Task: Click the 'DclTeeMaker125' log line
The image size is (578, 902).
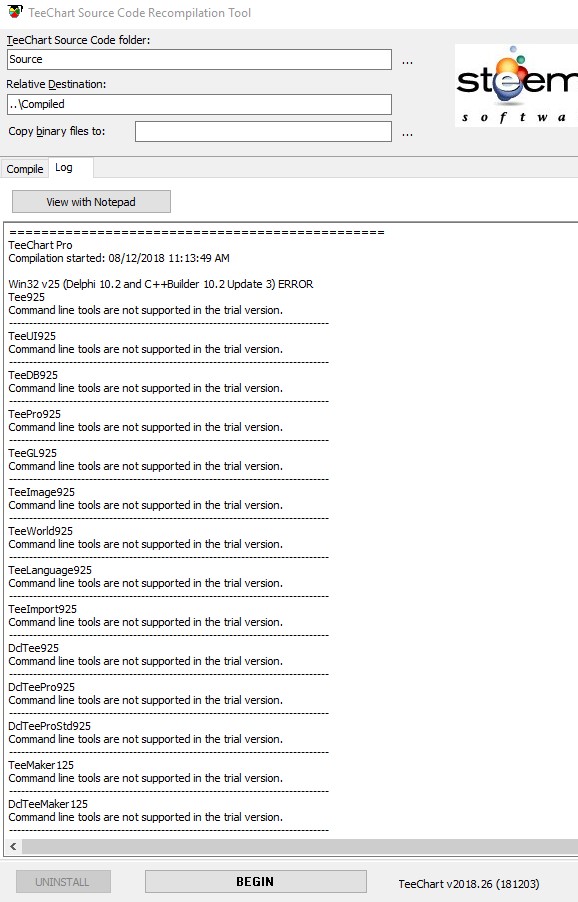Action: click(48, 804)
